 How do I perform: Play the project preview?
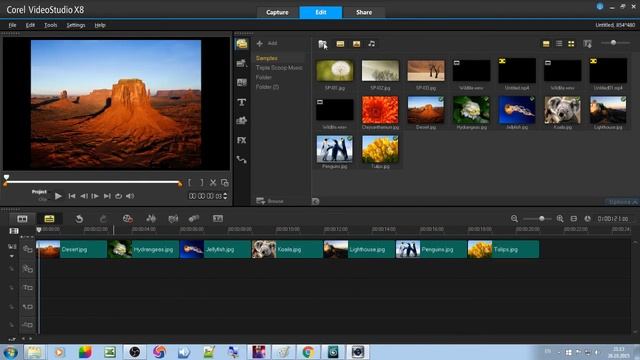58,196
